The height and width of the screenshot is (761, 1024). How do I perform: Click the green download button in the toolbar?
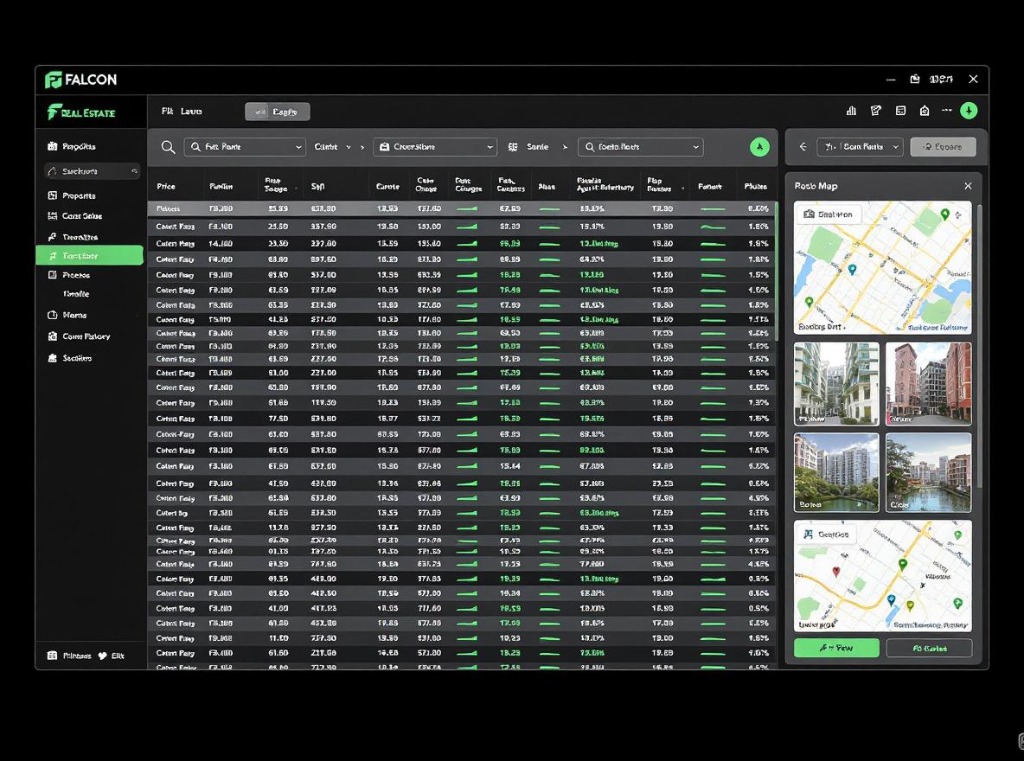(968, 110)
